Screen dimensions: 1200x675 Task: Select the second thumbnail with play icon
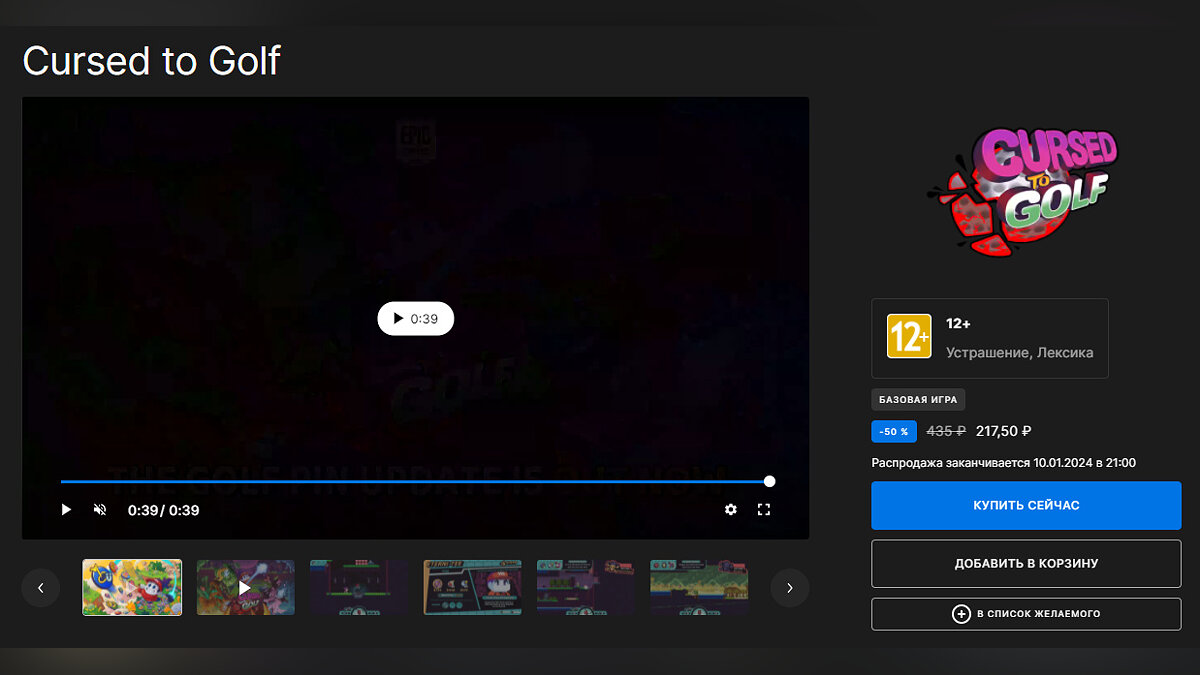[245, 587]
